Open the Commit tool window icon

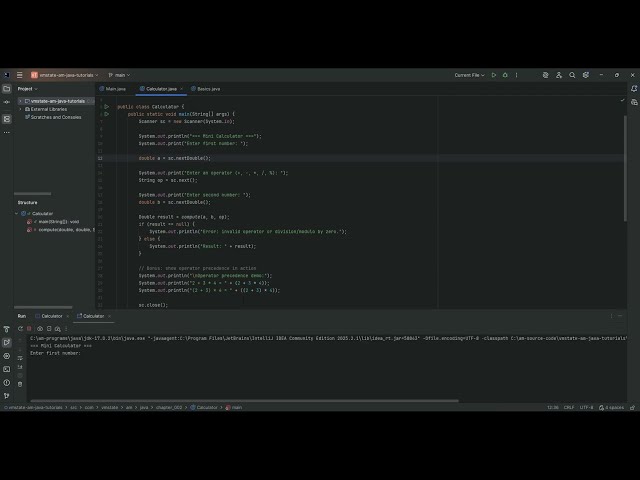[7, 102]
